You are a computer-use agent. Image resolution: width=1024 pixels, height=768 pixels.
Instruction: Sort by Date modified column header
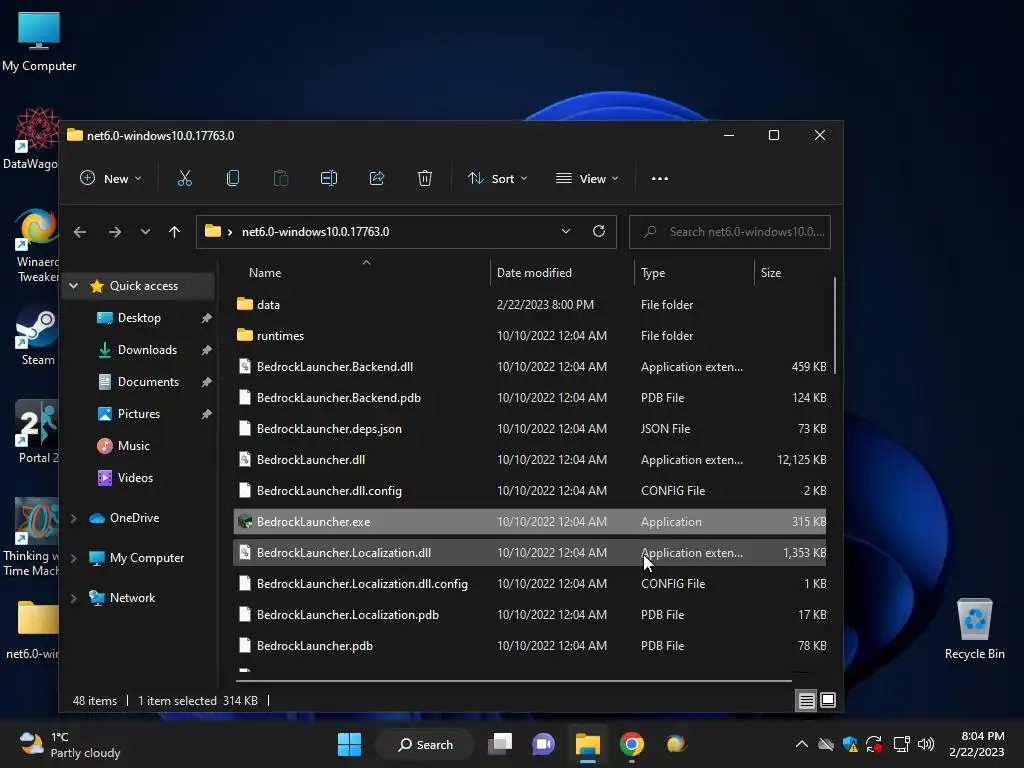pyautogui.click(x=534, y=273)
